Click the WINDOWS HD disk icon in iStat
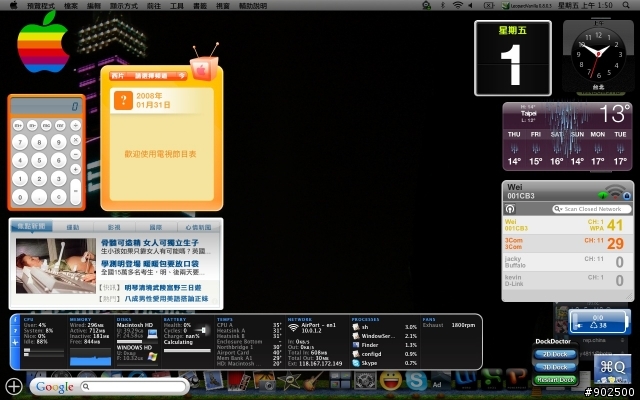The width and height of the screenshot is (640, 400). [x=153, y=356]
